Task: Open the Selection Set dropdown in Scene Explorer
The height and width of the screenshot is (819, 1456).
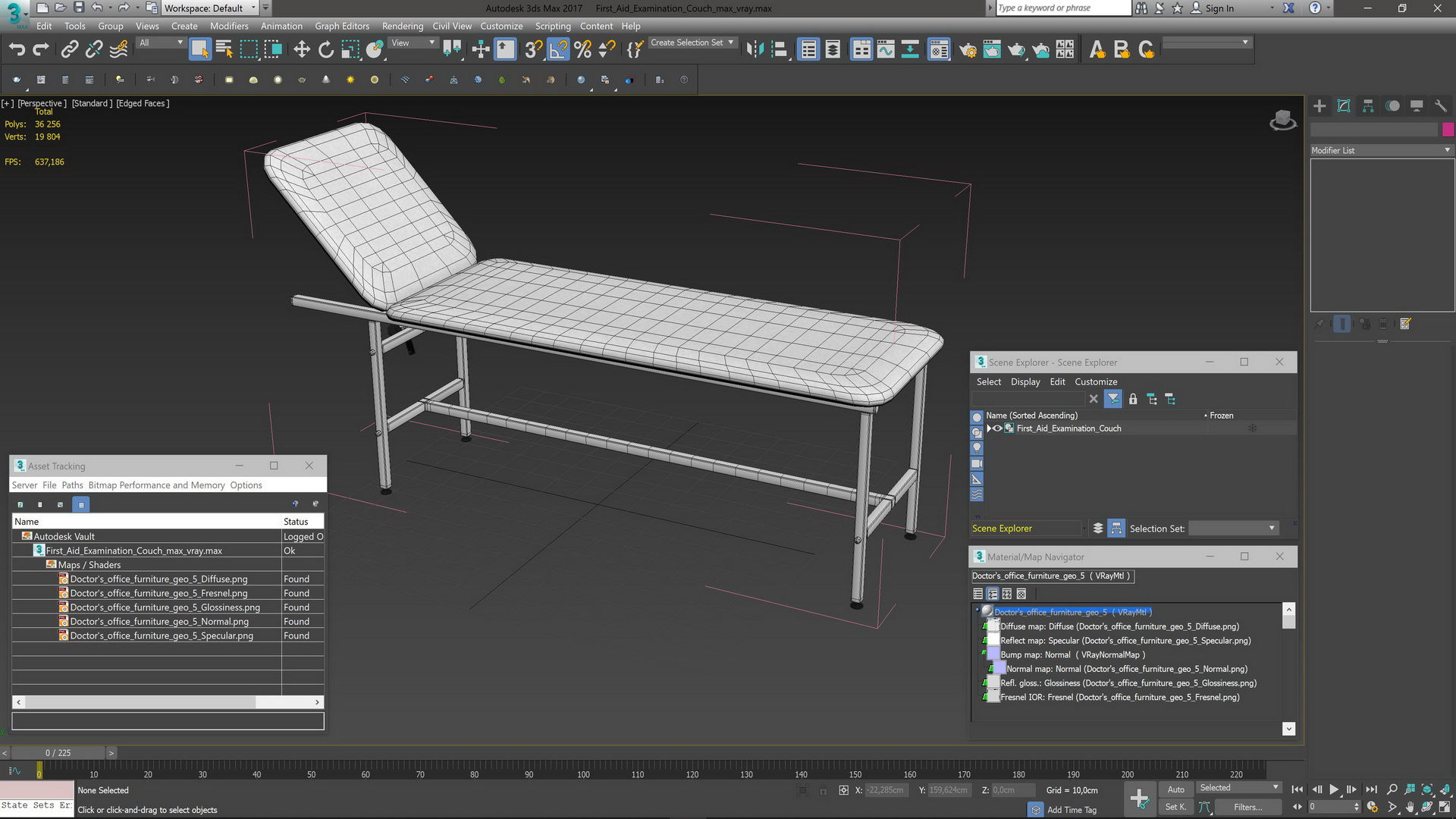Action: (x=1233, y=529)
